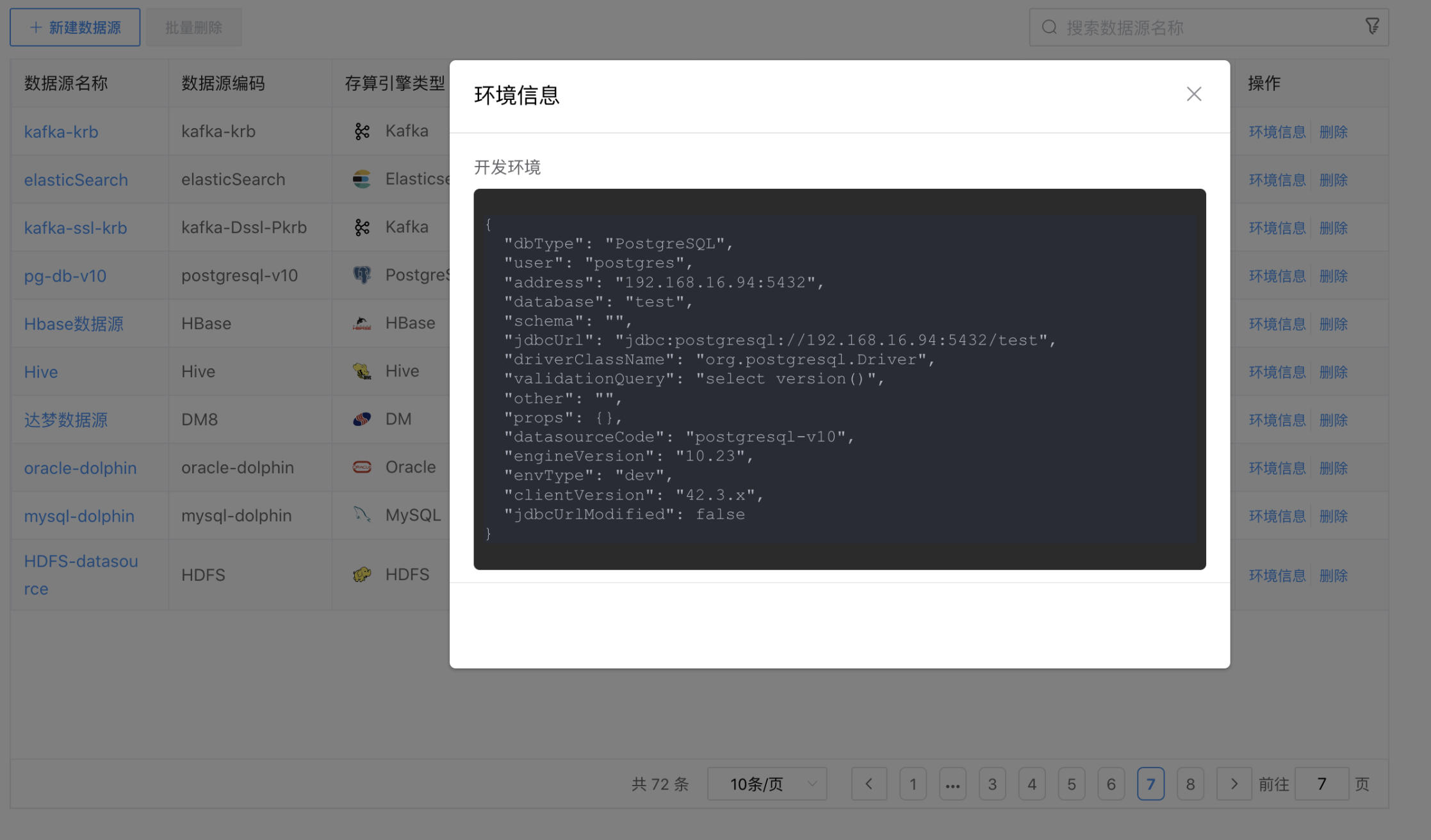Viewport: 1431px width, 840px height.
Task: Click the MySQL engine icon
Action: [x=362, y=515]
